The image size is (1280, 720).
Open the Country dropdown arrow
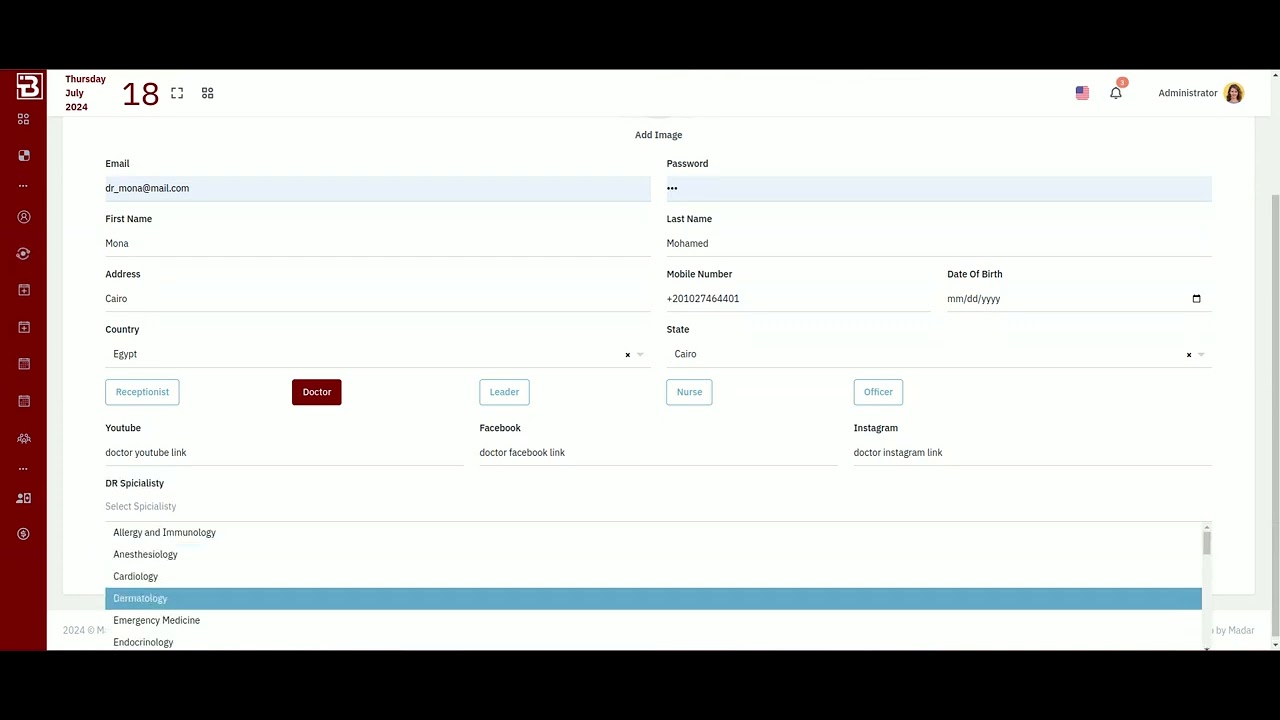click(x=640, y=355)
